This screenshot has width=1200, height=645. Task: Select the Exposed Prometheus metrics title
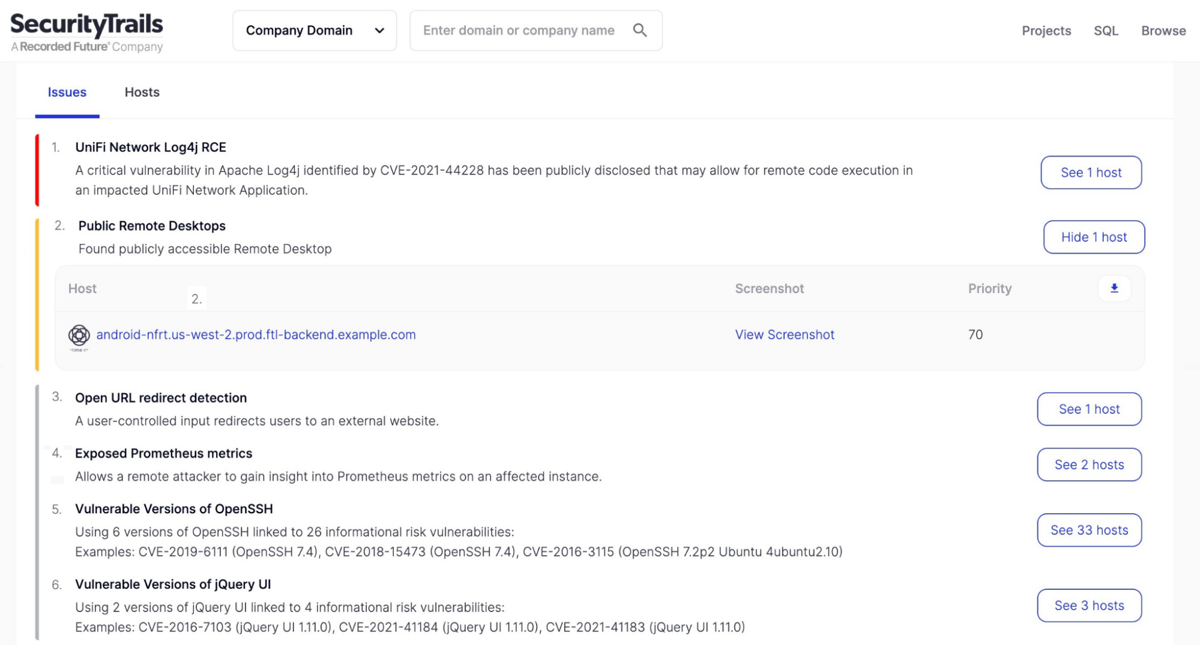(x=164, y=454)
